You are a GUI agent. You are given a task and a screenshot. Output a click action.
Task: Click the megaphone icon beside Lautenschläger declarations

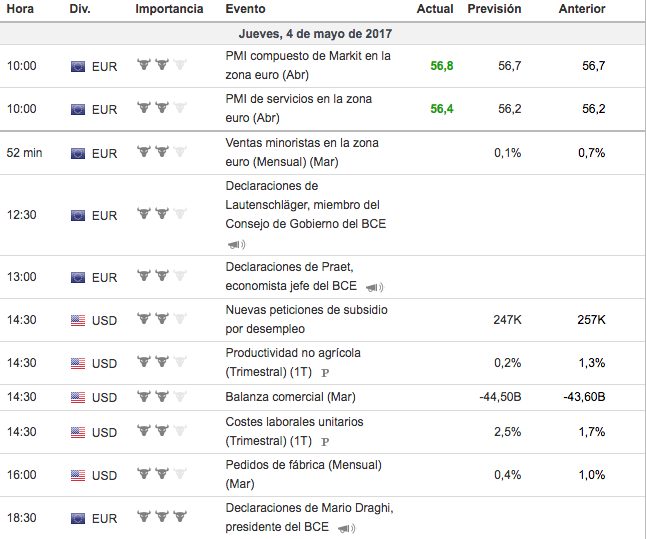[x=236, y=244]
